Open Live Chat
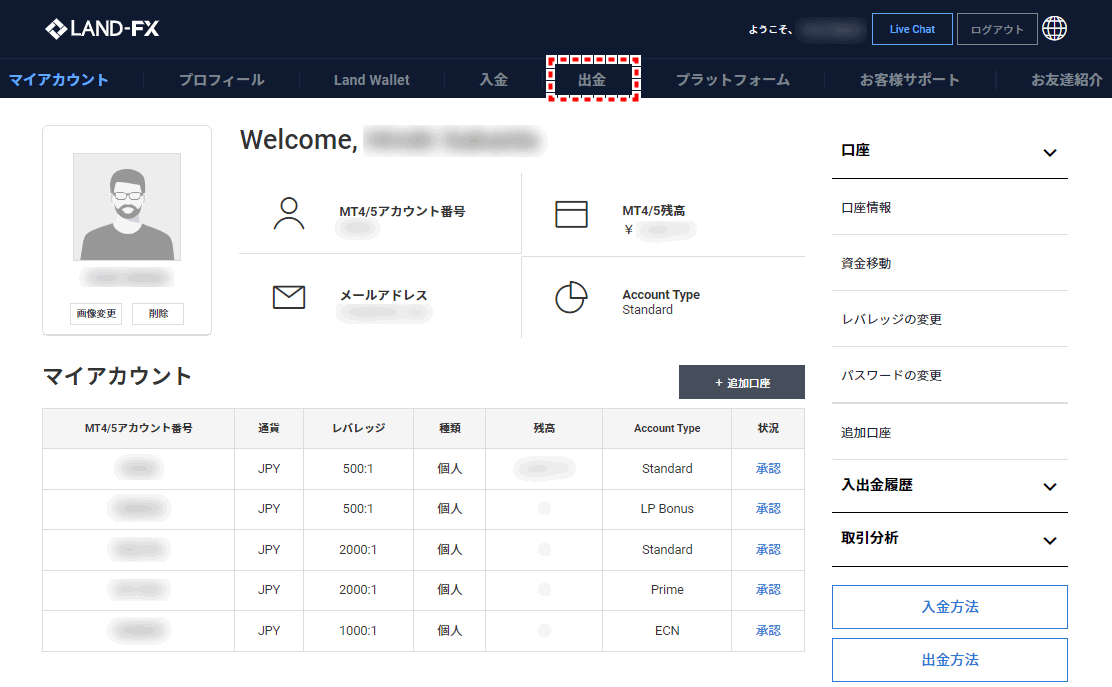 point(912,29)
